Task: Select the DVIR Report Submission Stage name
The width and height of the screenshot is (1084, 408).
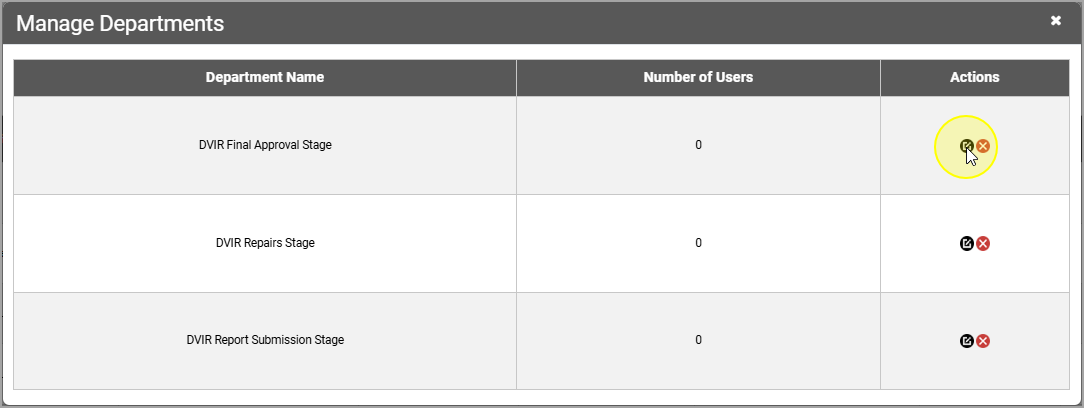Action: point(265,340)
